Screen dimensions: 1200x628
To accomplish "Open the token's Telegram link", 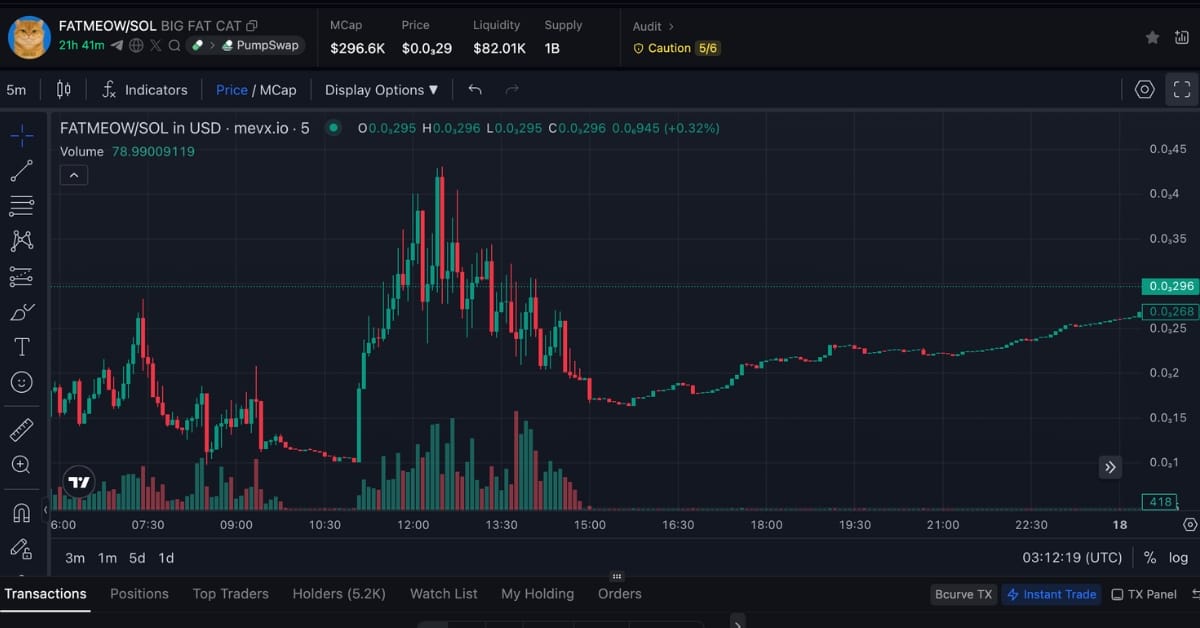I will point(117,45).
